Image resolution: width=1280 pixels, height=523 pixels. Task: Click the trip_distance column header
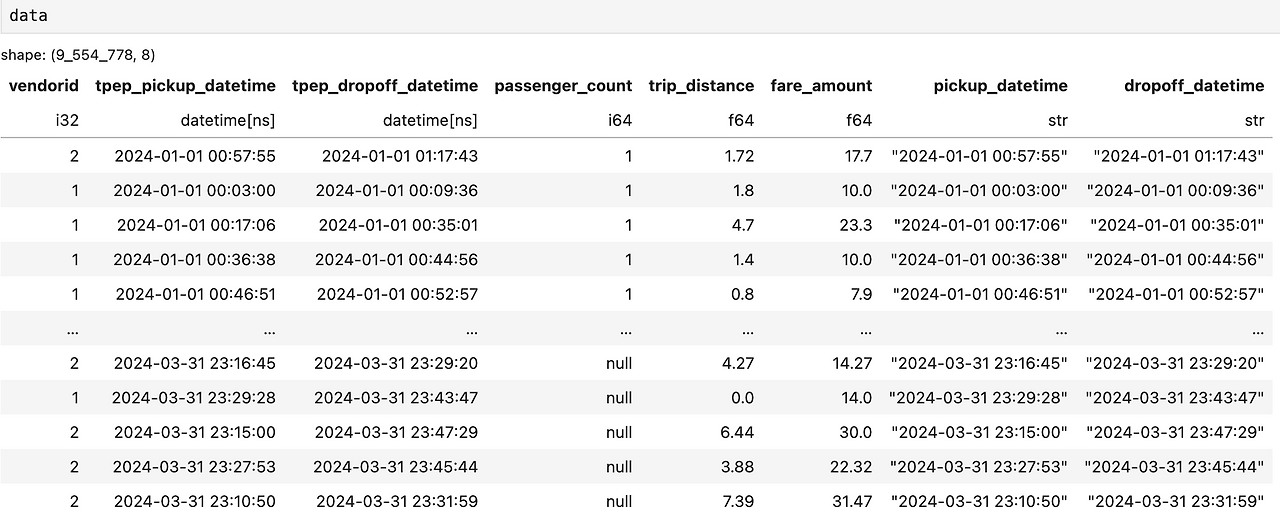click(x=701, y=86)
